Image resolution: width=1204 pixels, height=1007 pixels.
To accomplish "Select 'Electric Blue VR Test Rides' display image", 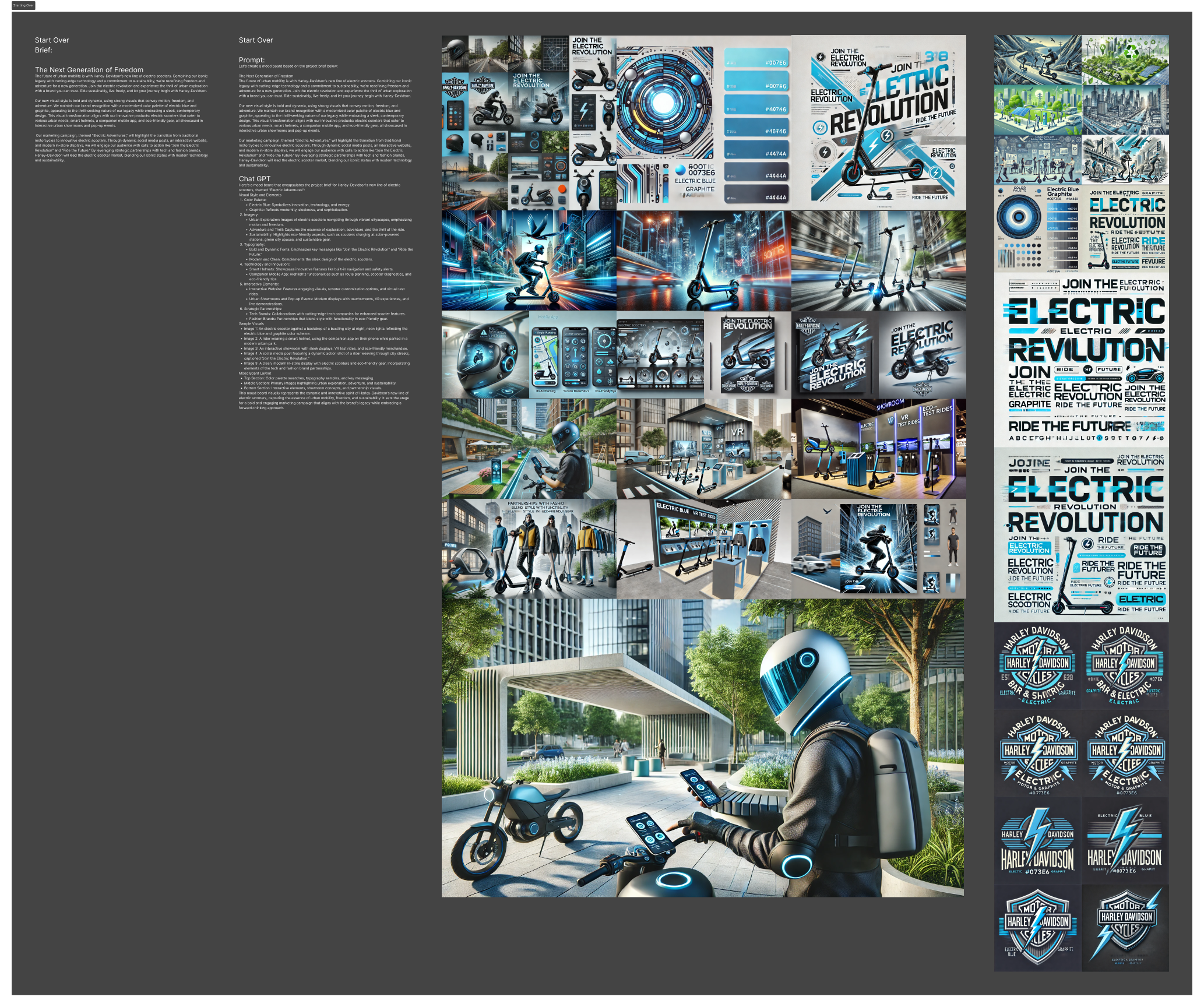I will 703,549.
